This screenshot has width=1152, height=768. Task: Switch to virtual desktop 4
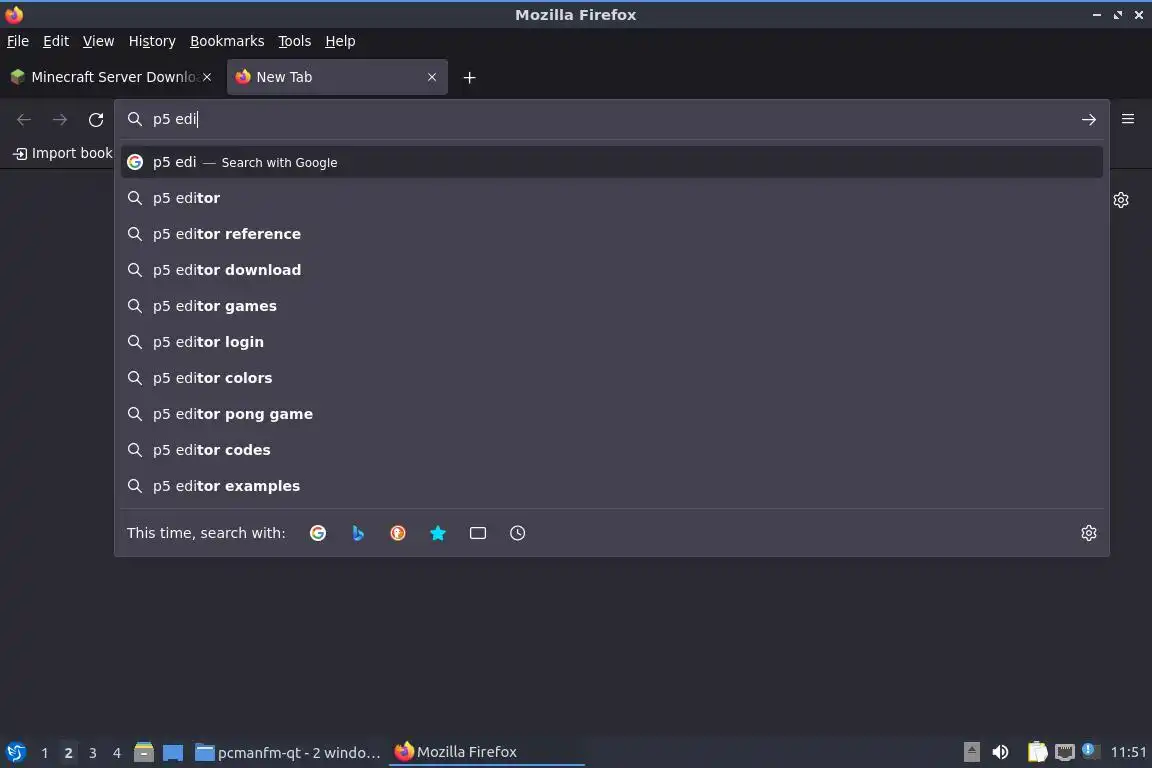click(117, 753)
